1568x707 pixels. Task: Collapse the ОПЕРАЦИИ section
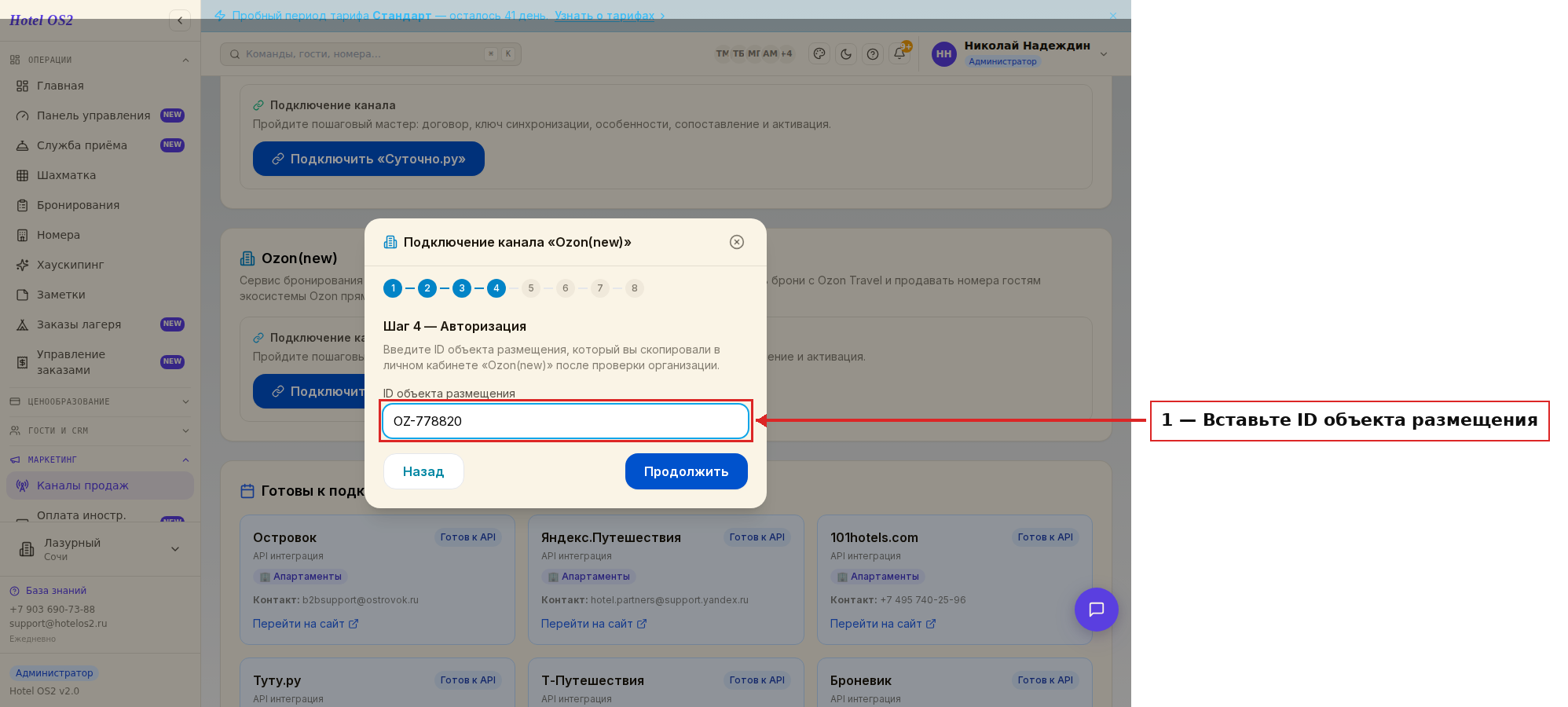(x=100, y=60)
